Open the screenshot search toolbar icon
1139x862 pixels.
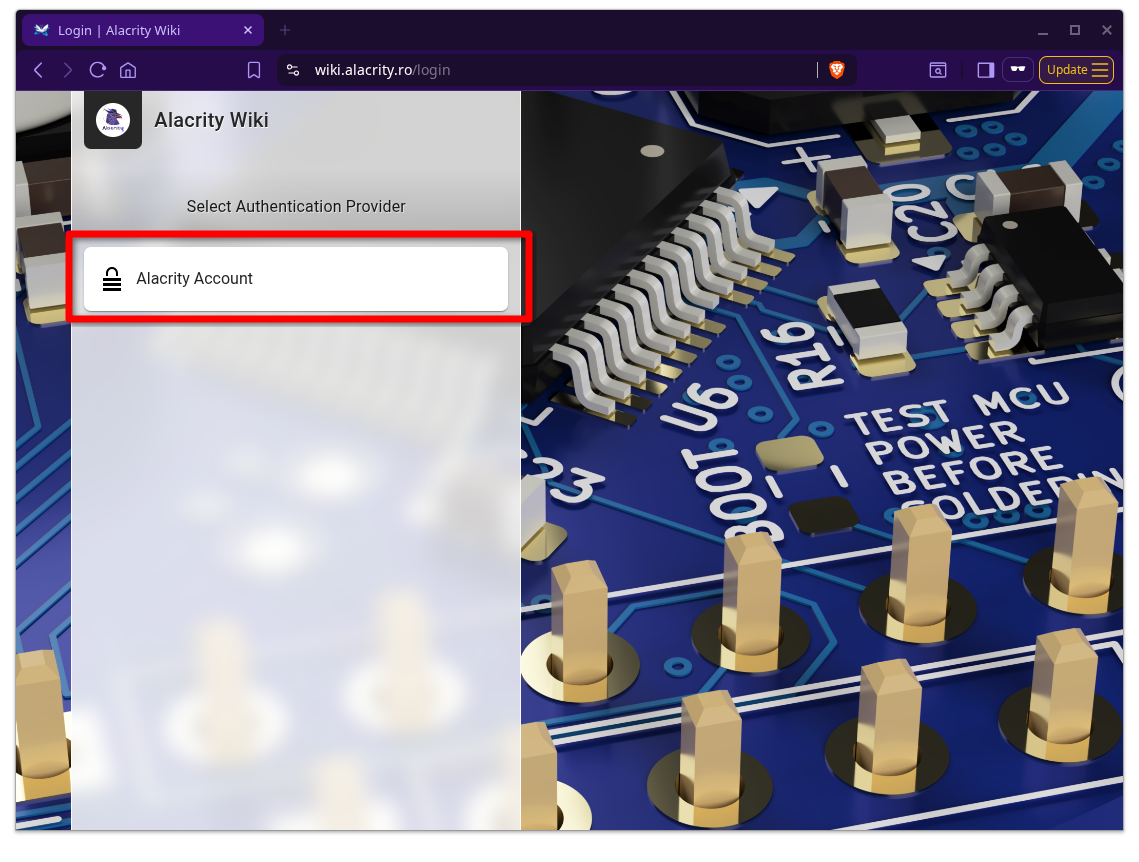pos(938,70)
